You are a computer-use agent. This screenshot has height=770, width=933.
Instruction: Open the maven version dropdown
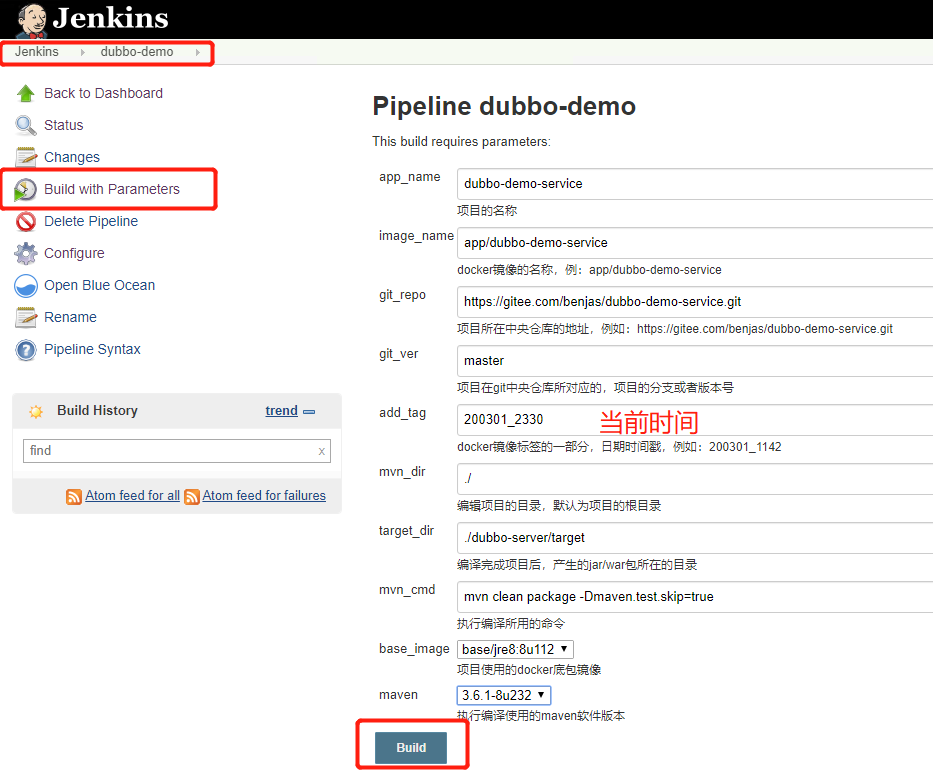[x=504, y=695]
